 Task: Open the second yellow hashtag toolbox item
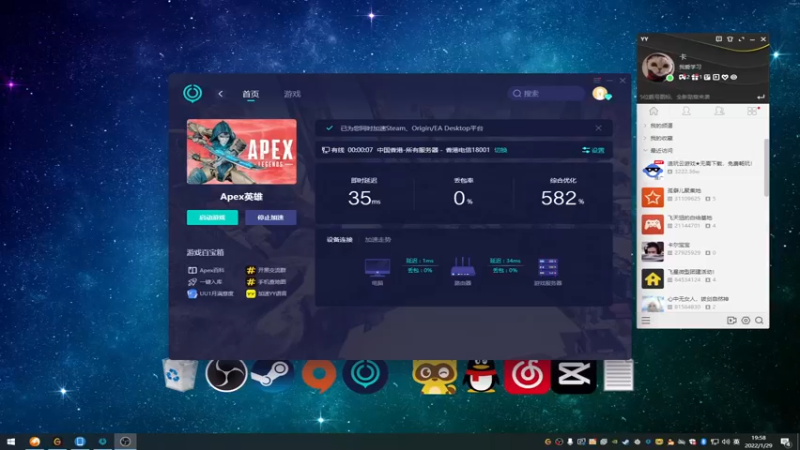coord(266,282)
